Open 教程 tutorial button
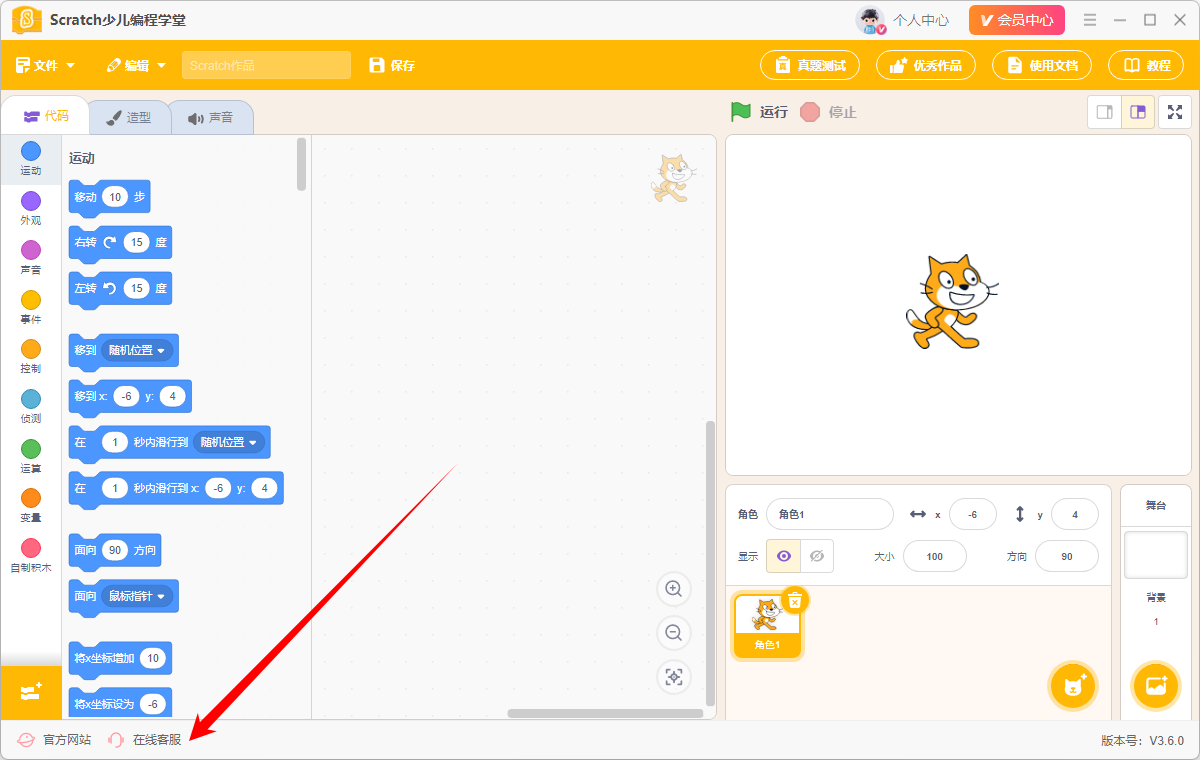Viewport: 1200px width, 760px height. [1146, 65]
